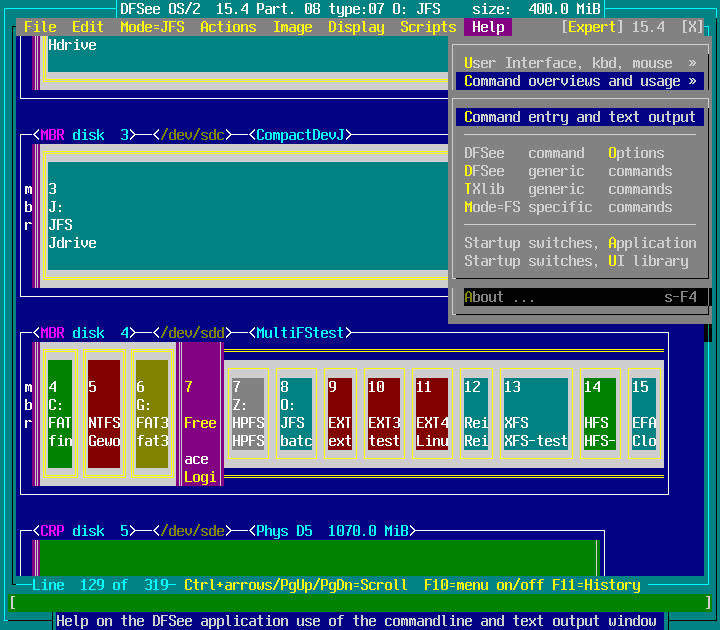This screenshot has height=630, width=720.
Task: Click the green CRP disk 5 area
Action: point(320,557)
